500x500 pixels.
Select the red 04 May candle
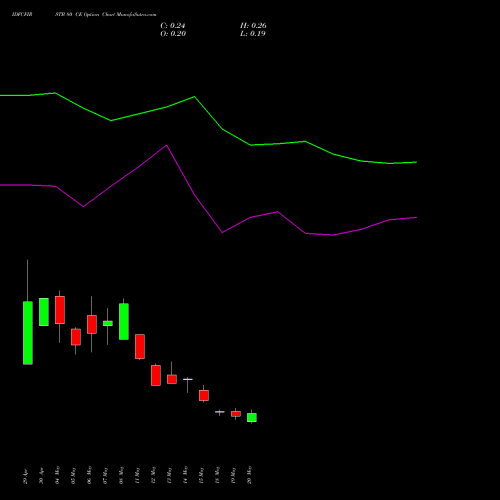60,310
